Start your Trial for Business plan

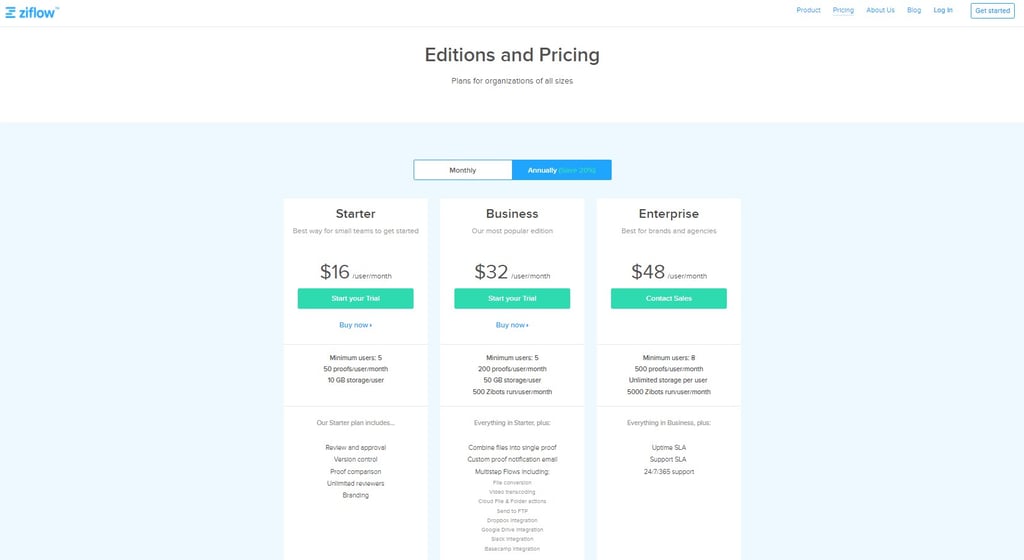click(512, 298)
